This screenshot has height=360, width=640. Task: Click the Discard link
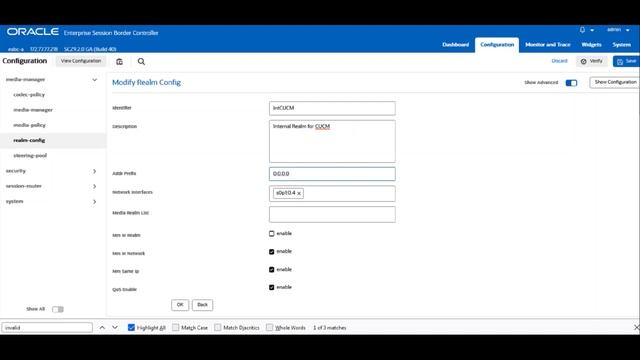tap(559, 61)
